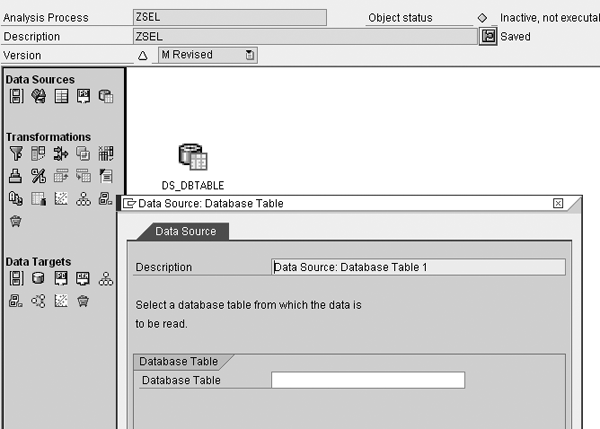Open the M Revised version dropdown
The image size is (600, 429).
click(x=250, y=55)
